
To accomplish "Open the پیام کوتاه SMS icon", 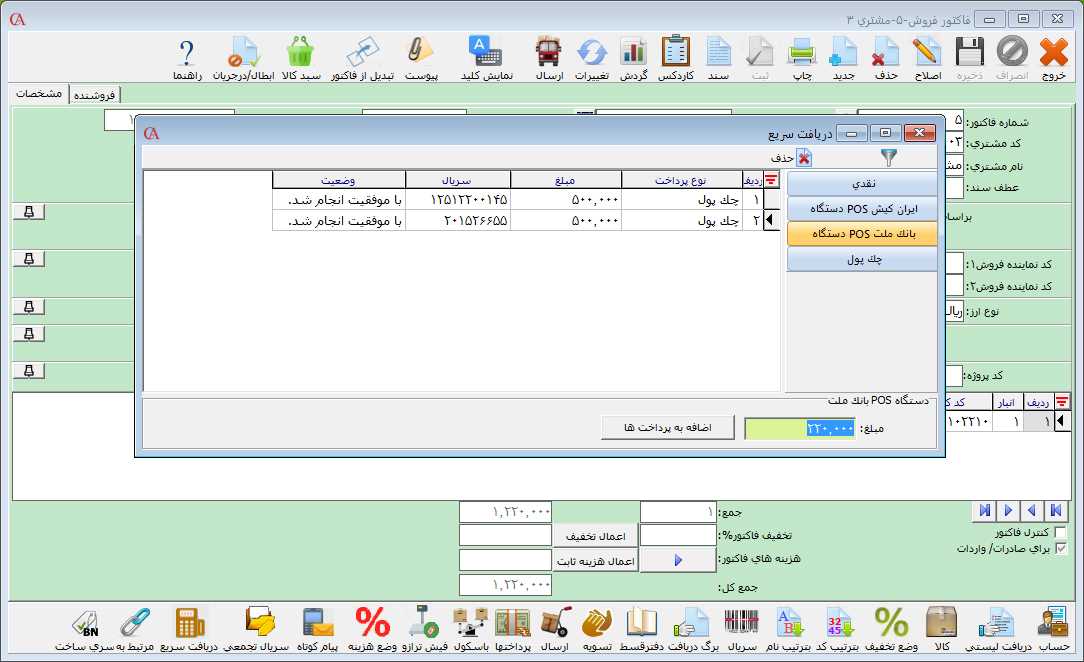I will (318, 628).
